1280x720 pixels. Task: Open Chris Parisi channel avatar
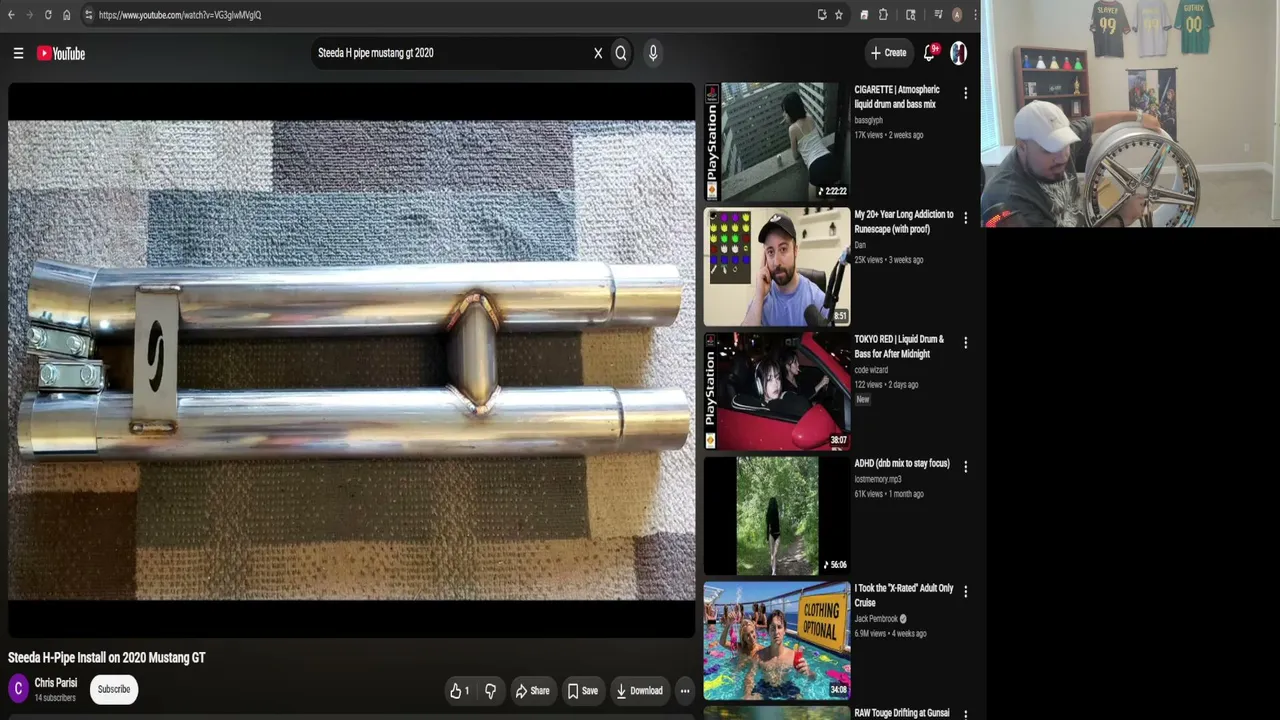(18, 689)
